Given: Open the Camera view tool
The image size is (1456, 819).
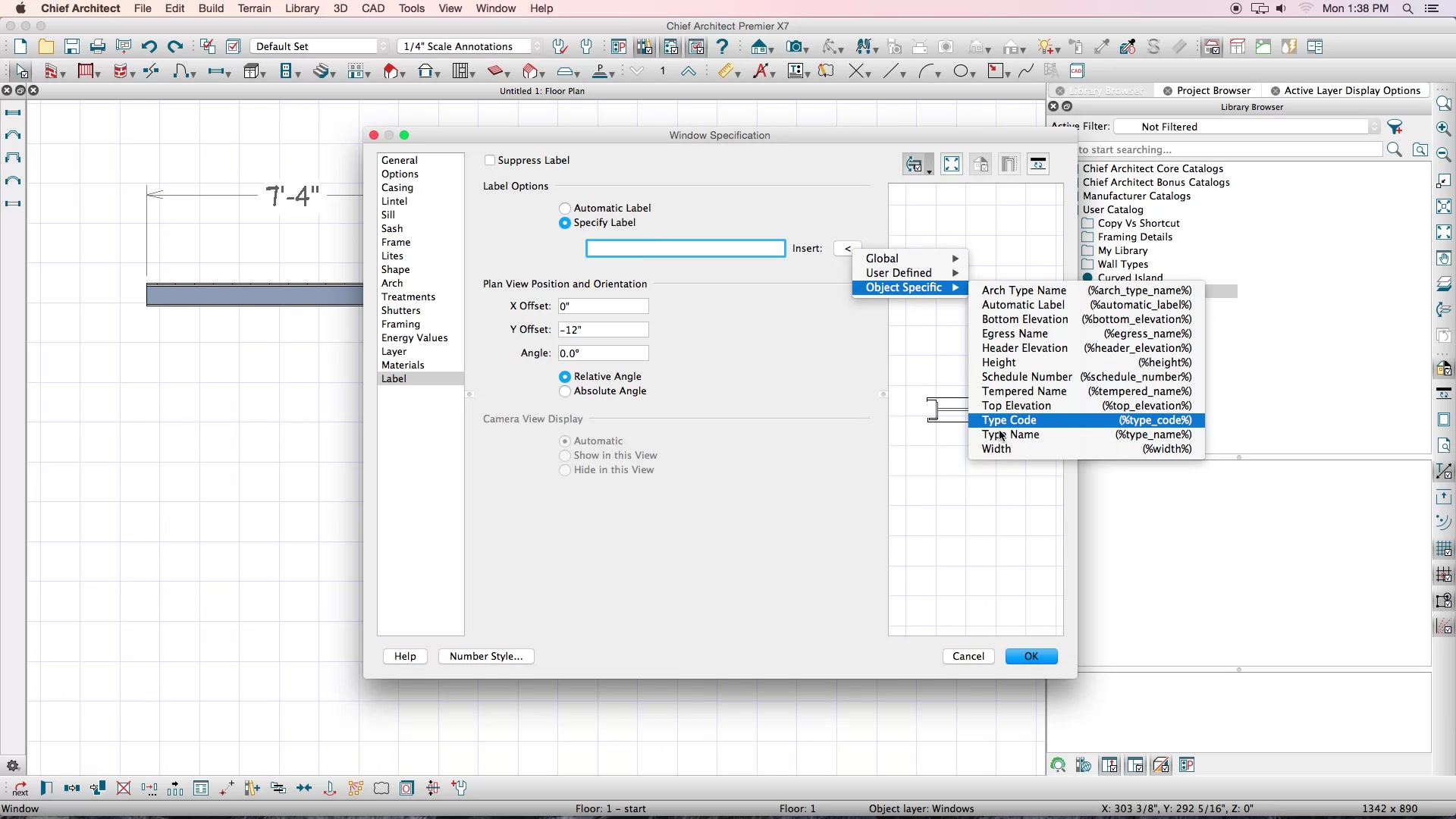Looking at the screenshot, I should click(x=794, y=46).
